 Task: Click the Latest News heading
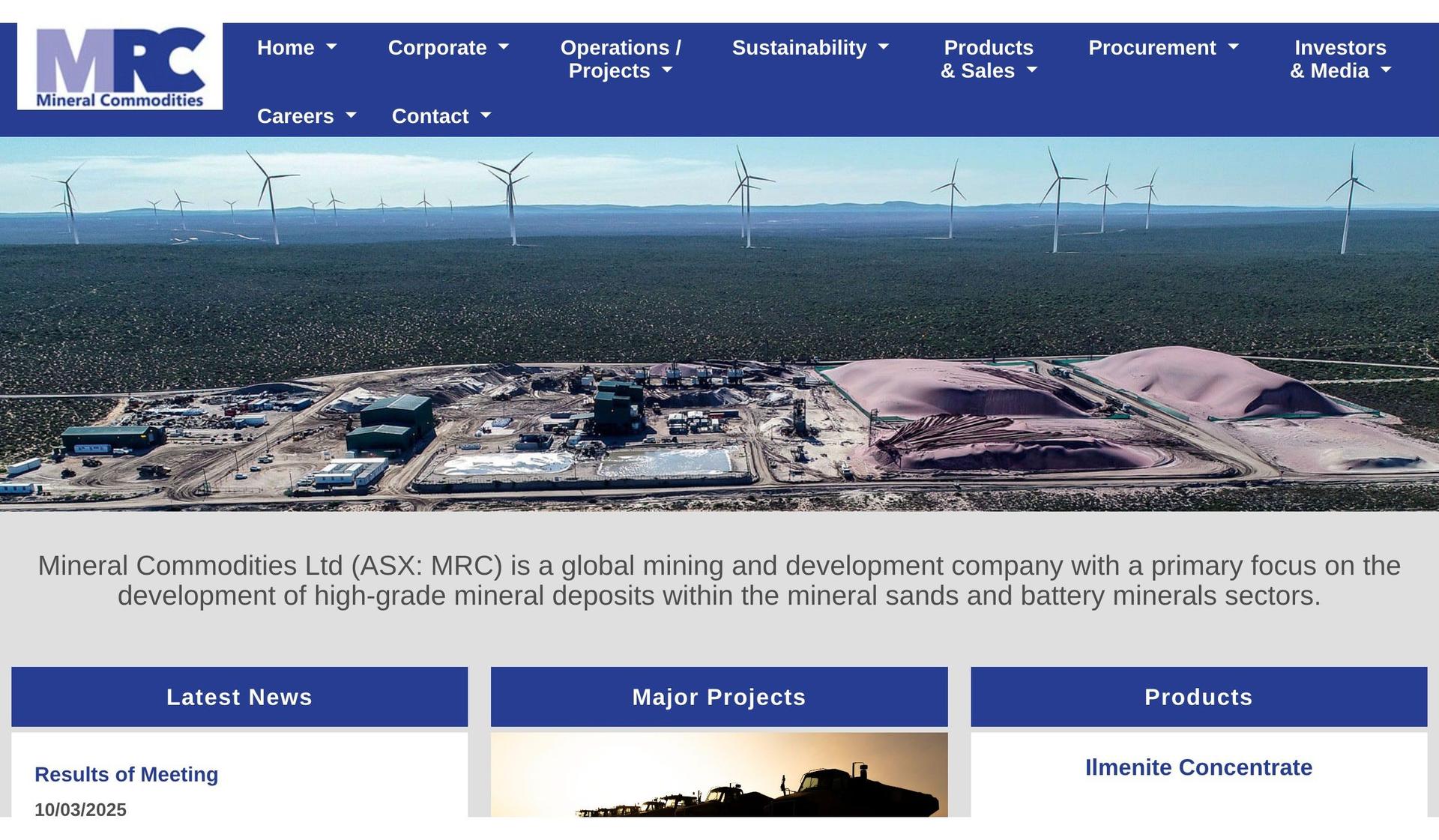click(239, 697)
